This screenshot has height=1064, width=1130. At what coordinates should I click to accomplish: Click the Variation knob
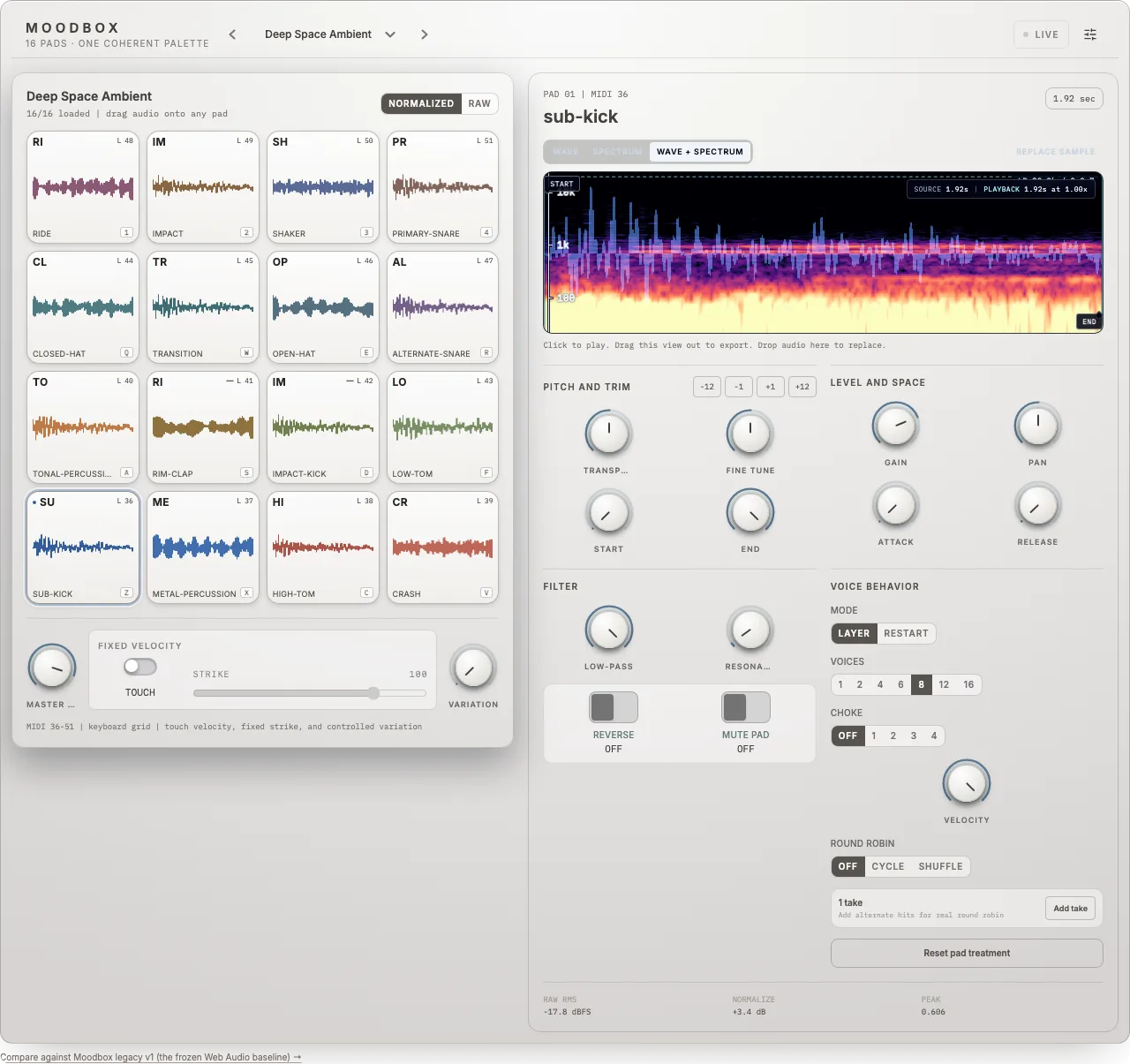click(x=473, y=668)
